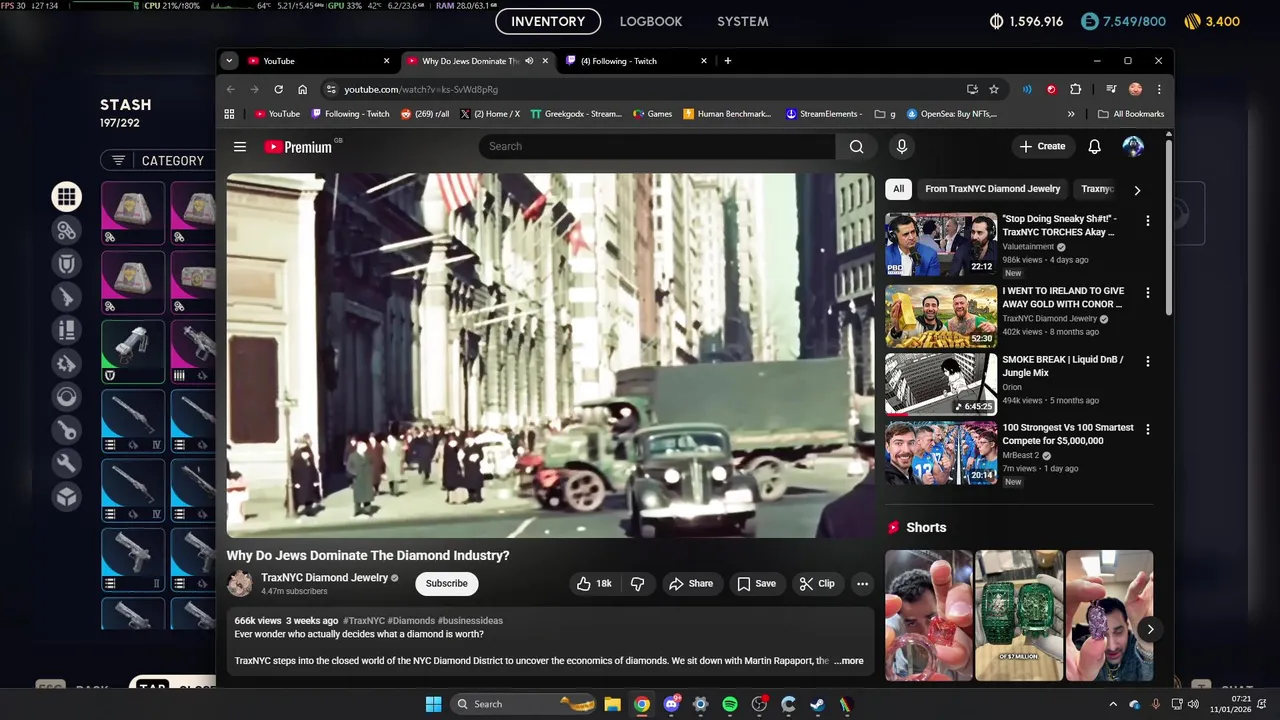1280x720 pixels.
Task: Open Spotify from the taskbar
Action: 730,704
